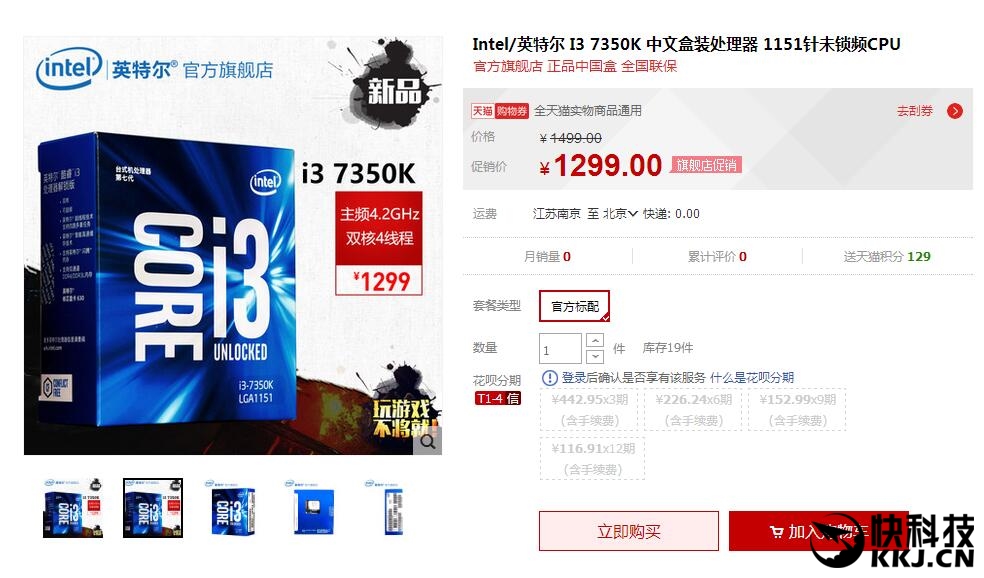984x578 pixels.
Task: Click the T1-4 信 badge under 花呗分期
Action: click(498, 398)
